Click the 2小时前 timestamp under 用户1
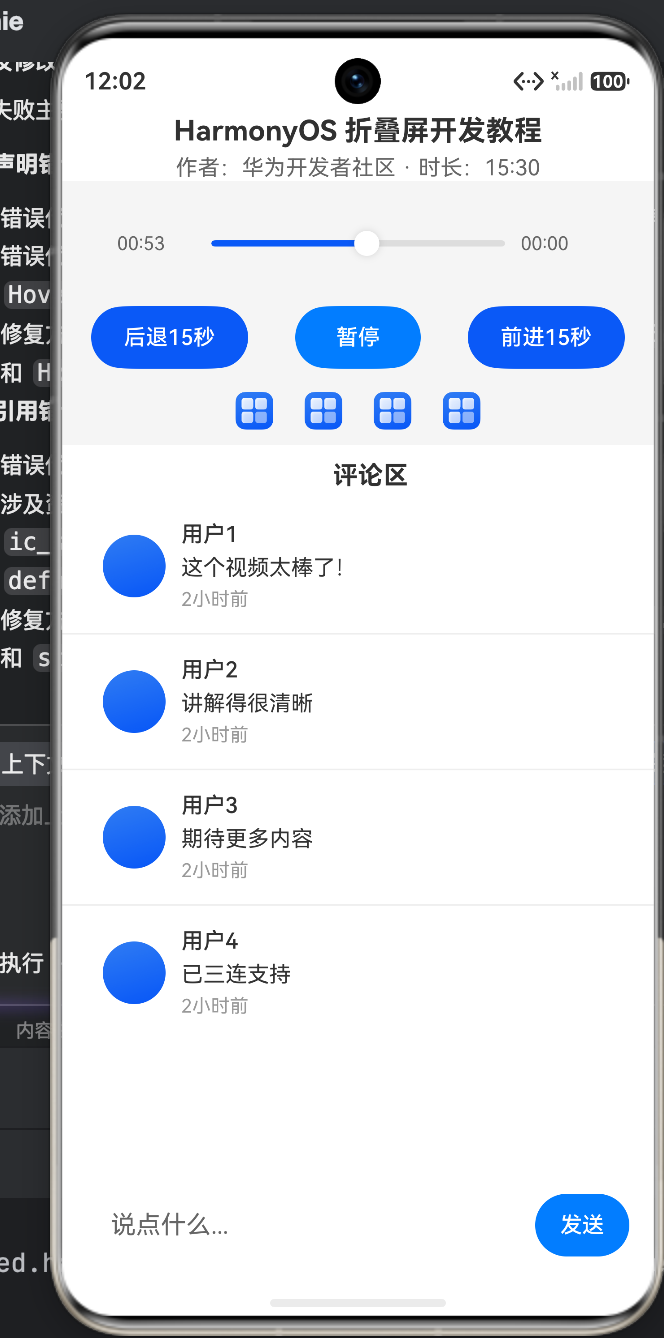 click(x=215, y=599)
